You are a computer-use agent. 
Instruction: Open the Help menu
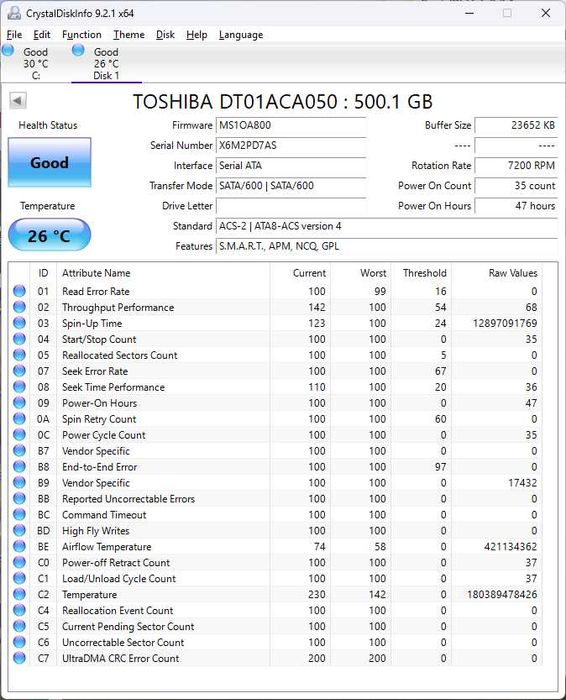(197, 34)
